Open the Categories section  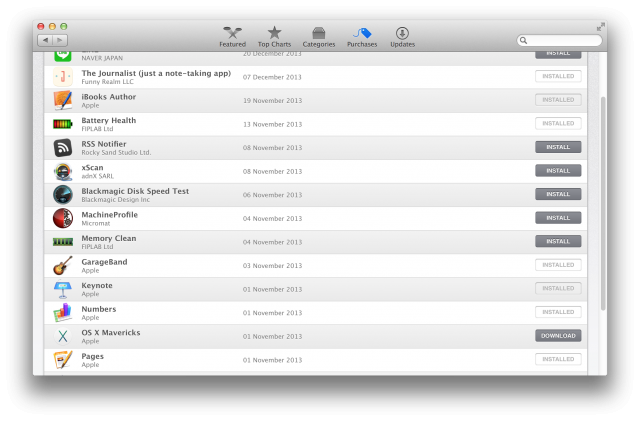318,37
